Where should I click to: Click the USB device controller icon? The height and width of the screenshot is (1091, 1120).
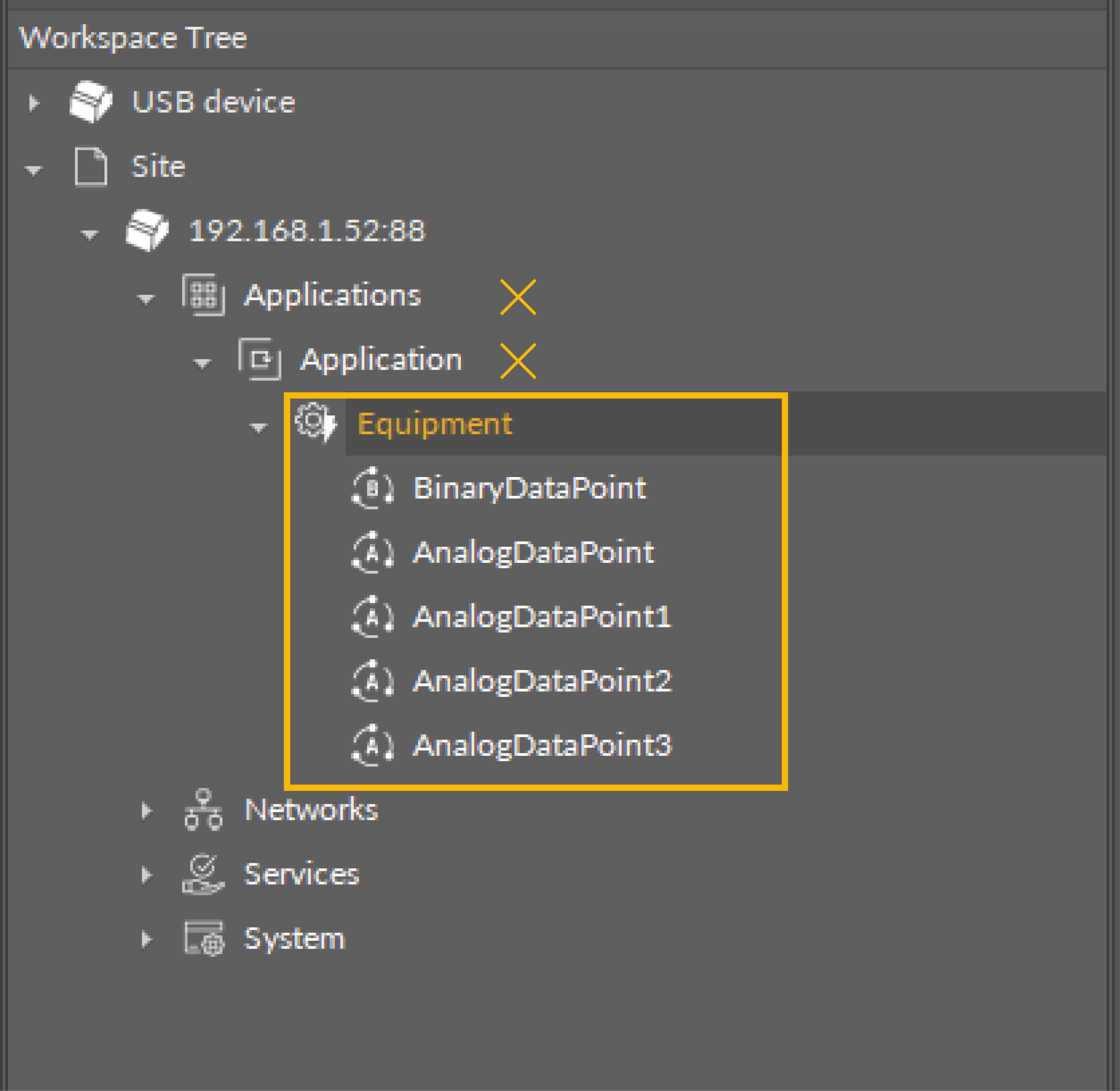coord(90,101)
